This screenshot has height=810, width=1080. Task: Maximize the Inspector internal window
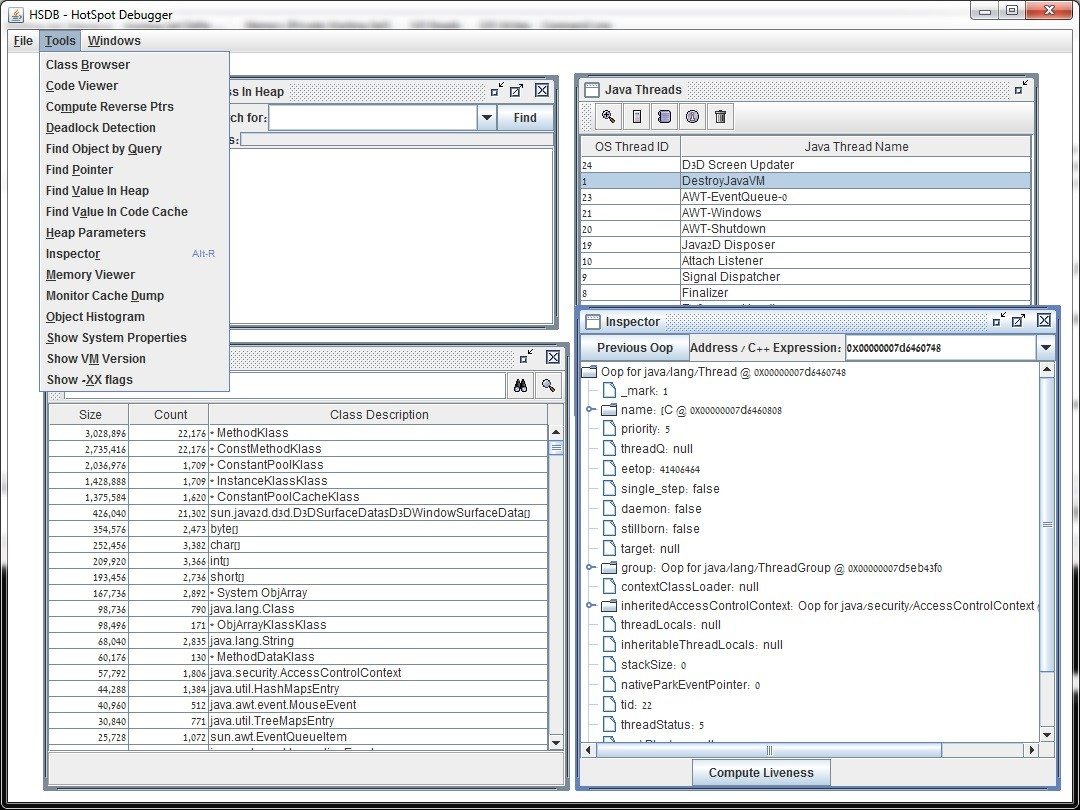click(1019, 320)
